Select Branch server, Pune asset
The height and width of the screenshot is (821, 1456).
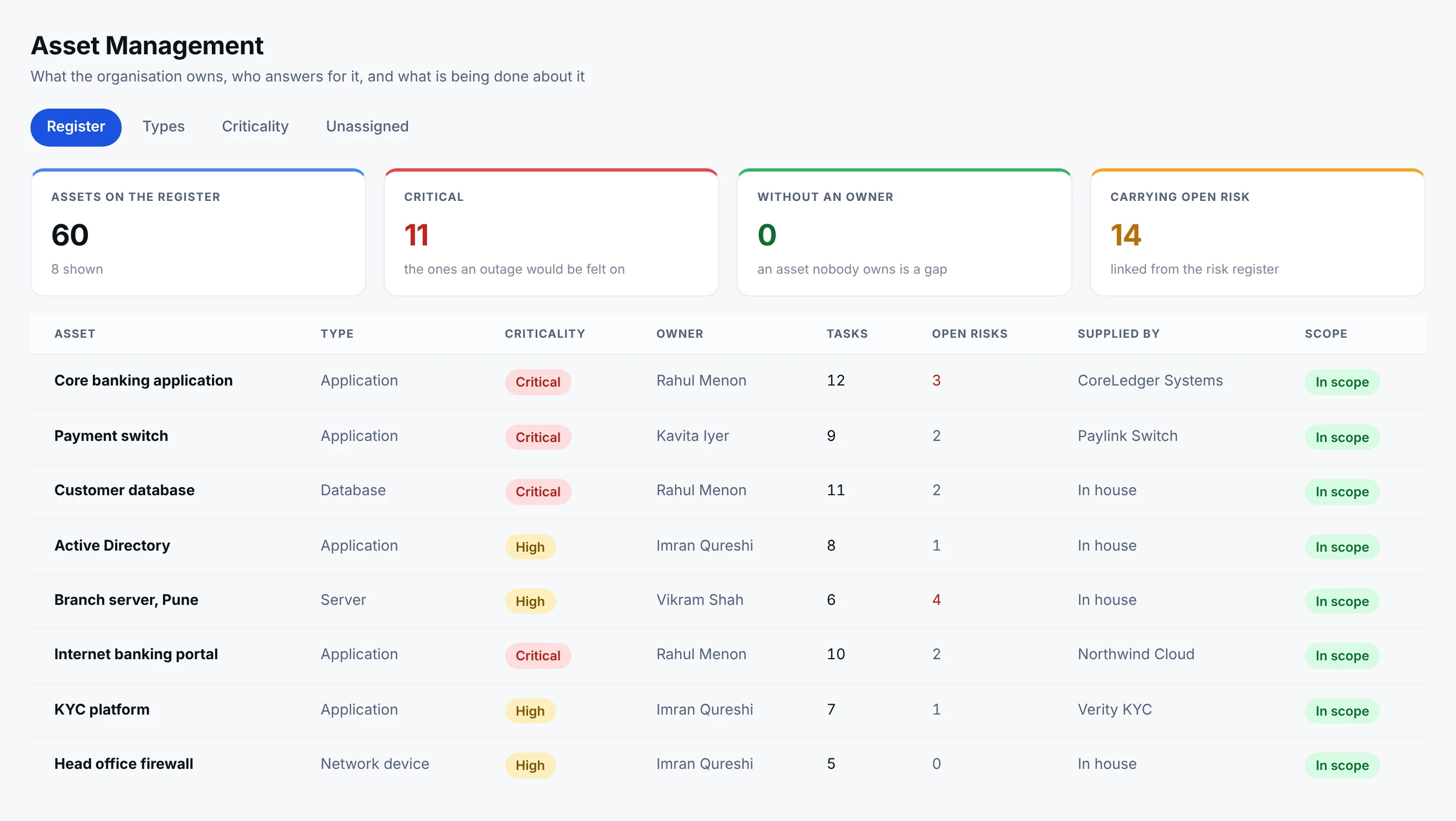pyautogui.click(x=126, y=600)
